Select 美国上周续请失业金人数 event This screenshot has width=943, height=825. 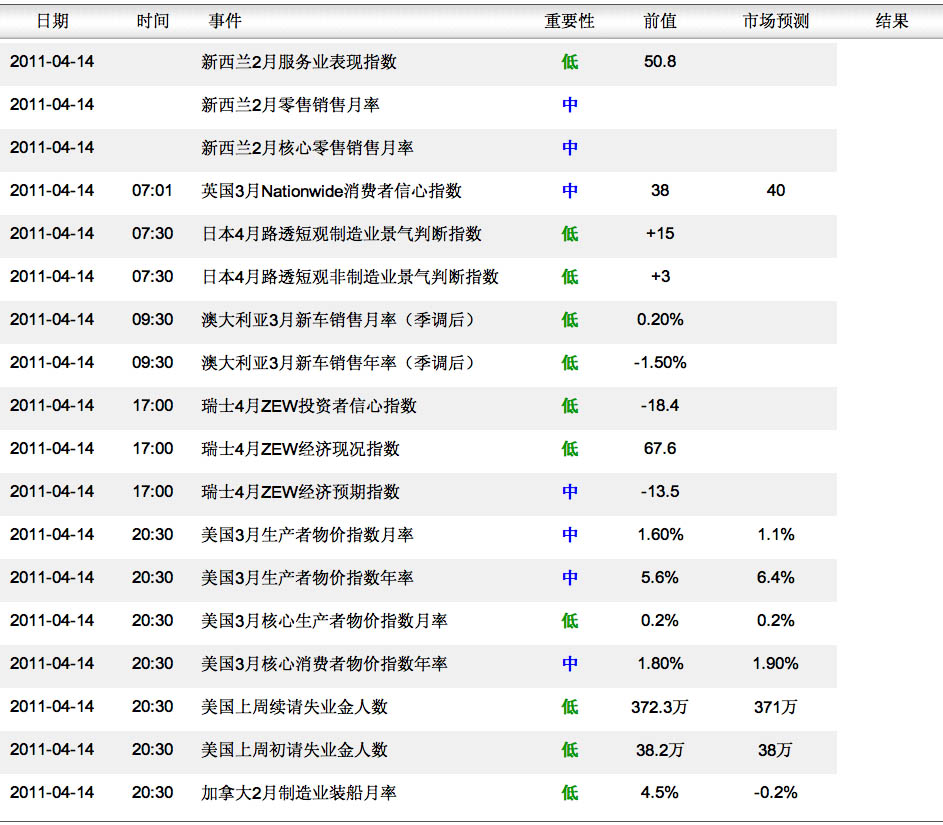click(x=295, y=707)
